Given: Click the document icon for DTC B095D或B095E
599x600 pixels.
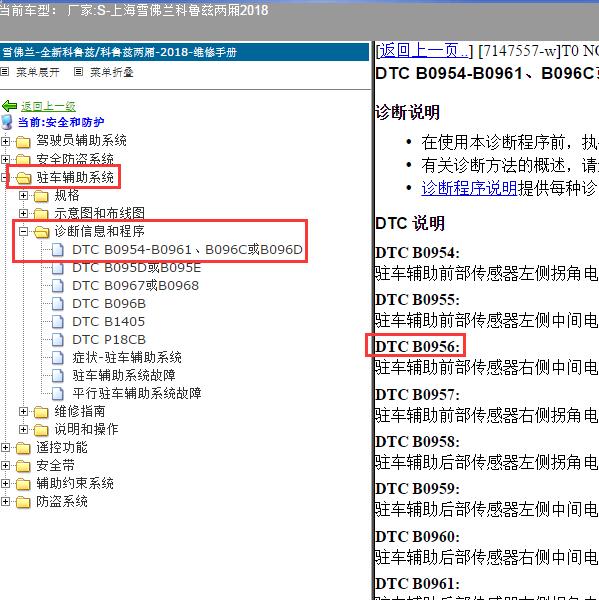Looking at the screenshot, I should (x=58, y=267).
